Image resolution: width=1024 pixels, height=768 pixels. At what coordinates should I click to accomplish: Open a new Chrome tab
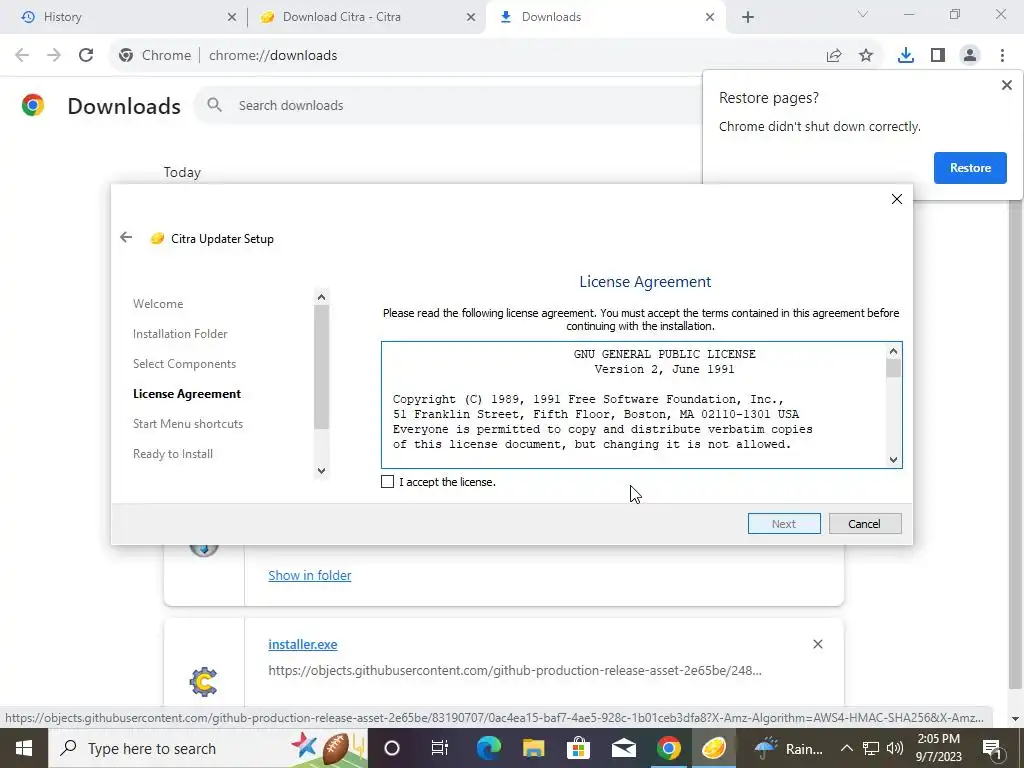pyautogui.click(x=748, y=17)
